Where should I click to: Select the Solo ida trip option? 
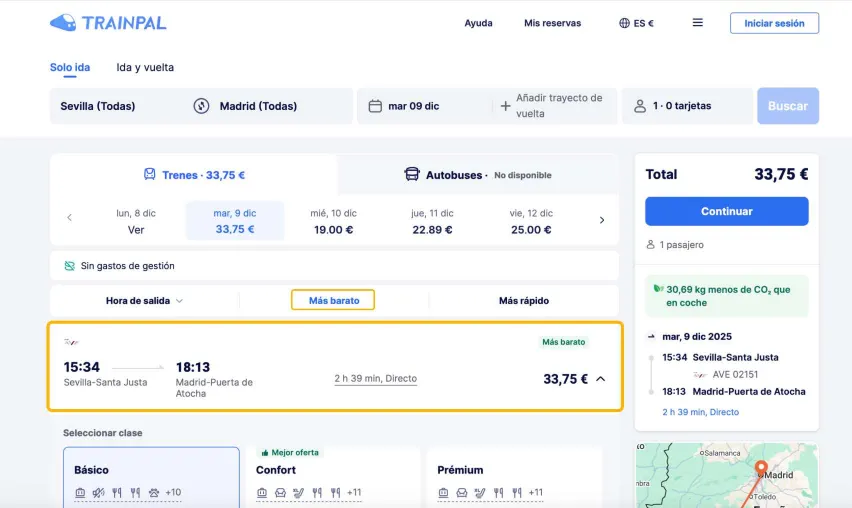pyautogui.click(x=70, y=68)
